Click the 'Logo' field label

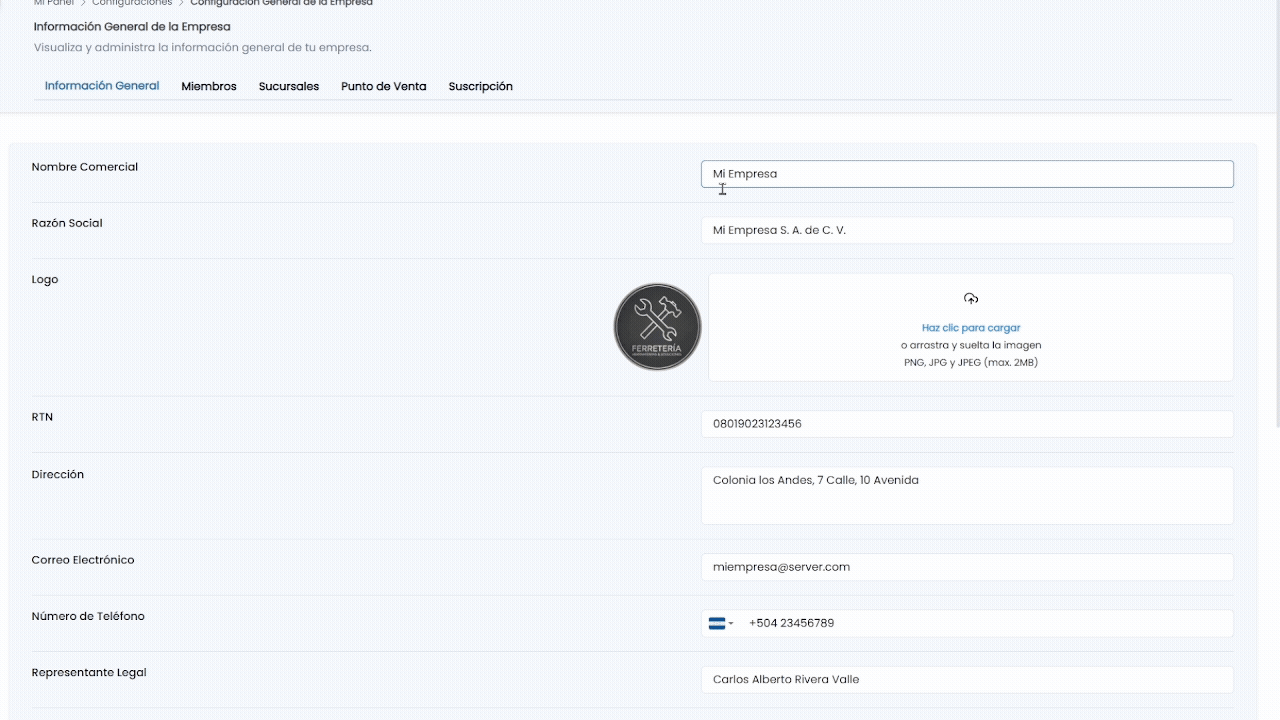tap(45, 279)
